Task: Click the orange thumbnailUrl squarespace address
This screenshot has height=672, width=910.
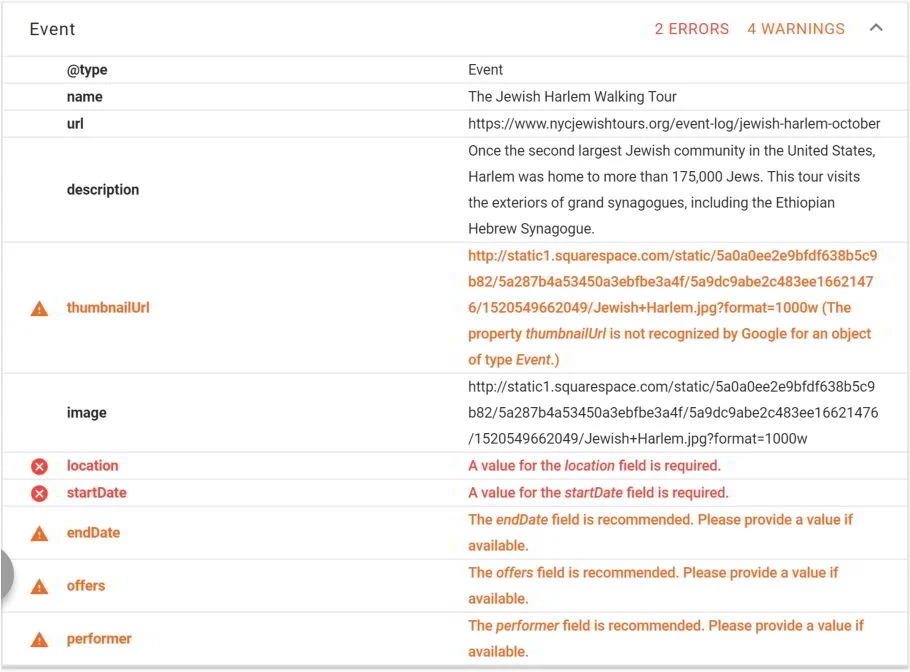Action: tap(673, 308)
